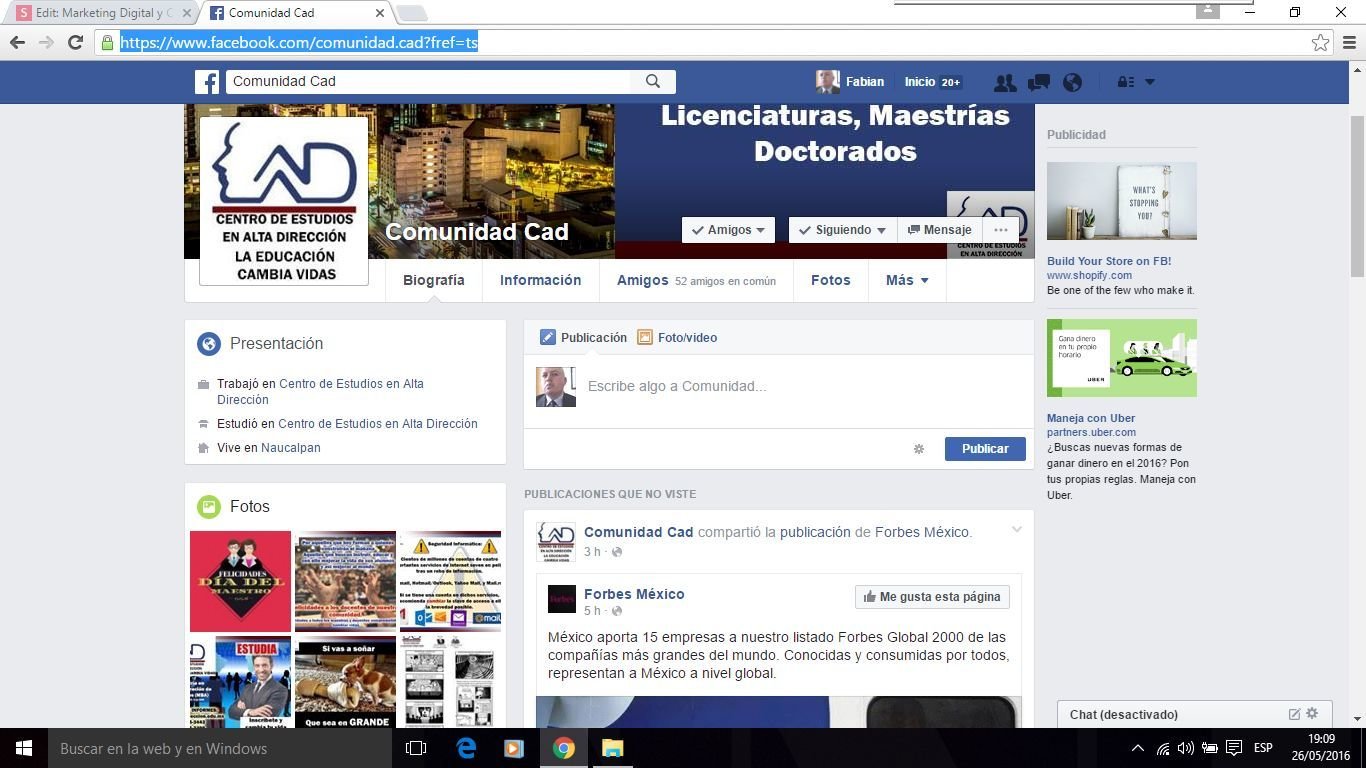
Task: Select Publicación composer tab
Action: pyautogui.click(x=584, y=338)
